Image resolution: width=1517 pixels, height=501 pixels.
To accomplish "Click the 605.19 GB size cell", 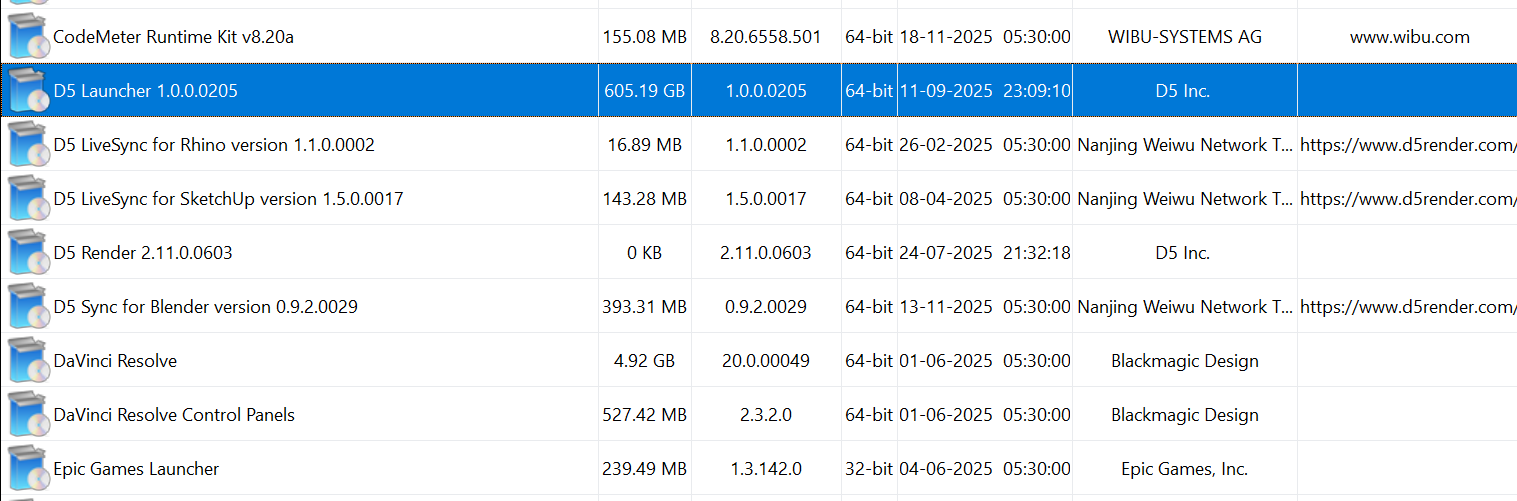I will pos(644,91).
